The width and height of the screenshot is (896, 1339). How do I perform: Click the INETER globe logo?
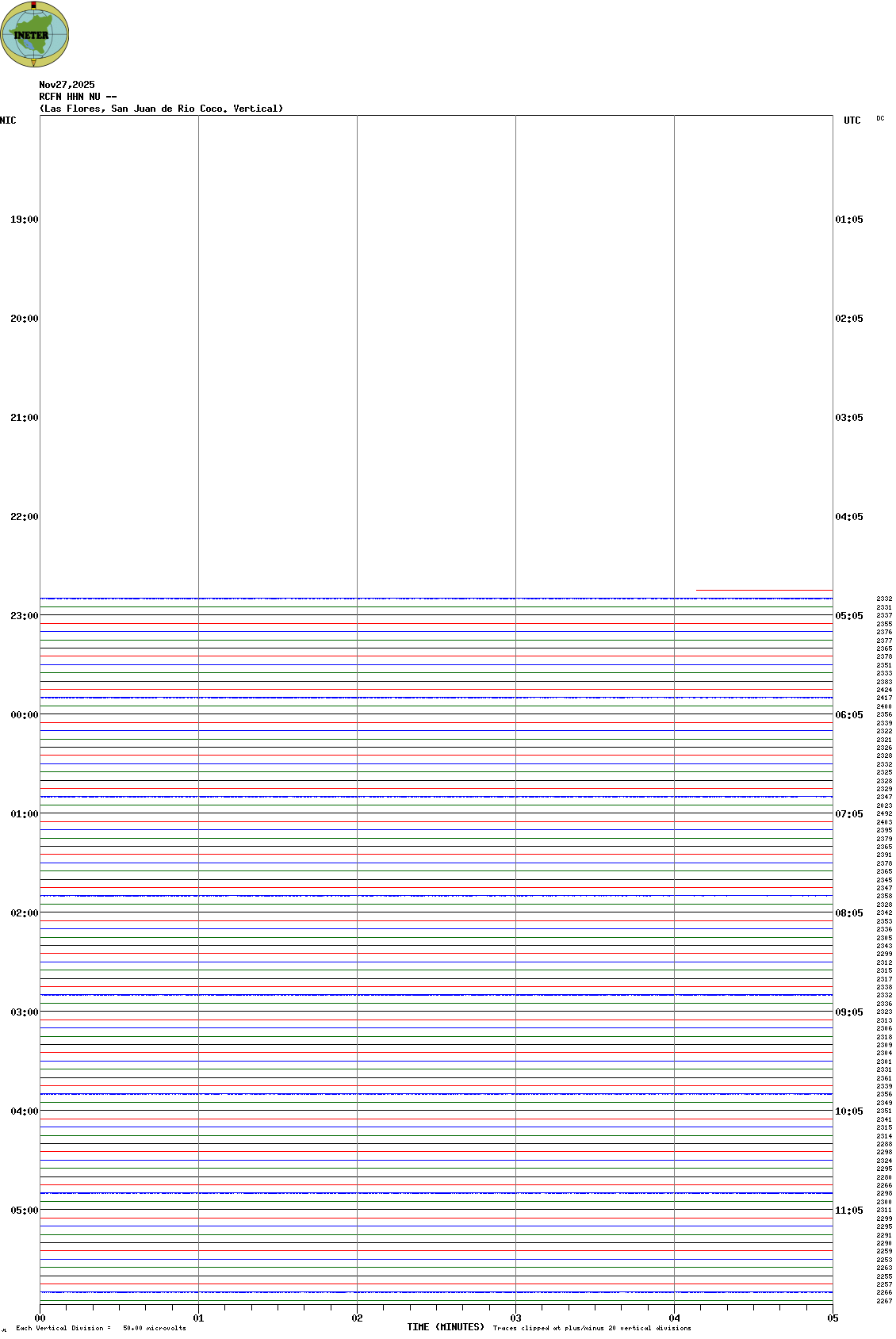pos(34,34)
